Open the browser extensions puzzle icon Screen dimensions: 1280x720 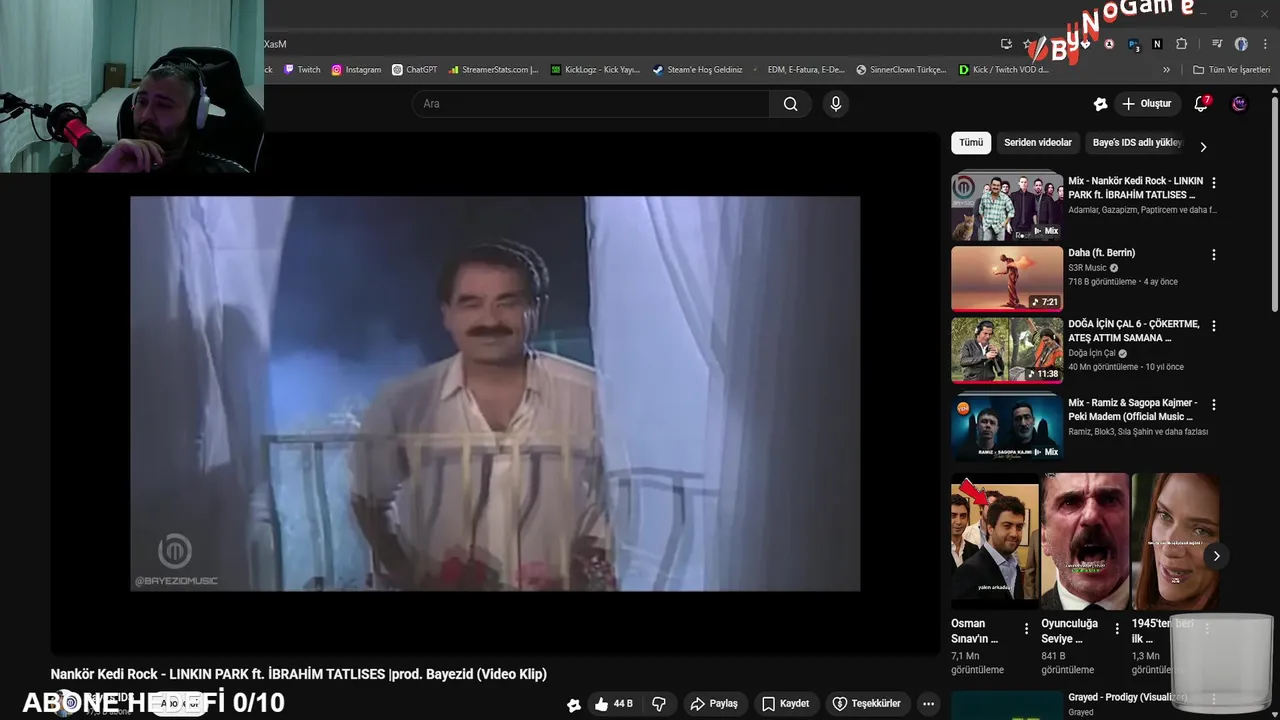(1182, 44)
